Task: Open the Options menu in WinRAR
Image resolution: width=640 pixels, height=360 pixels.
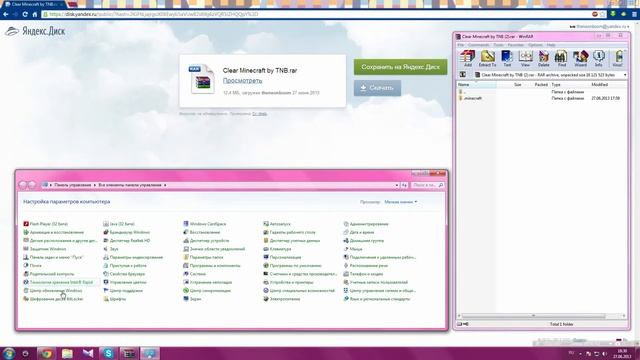Action: tap(535, 45)
